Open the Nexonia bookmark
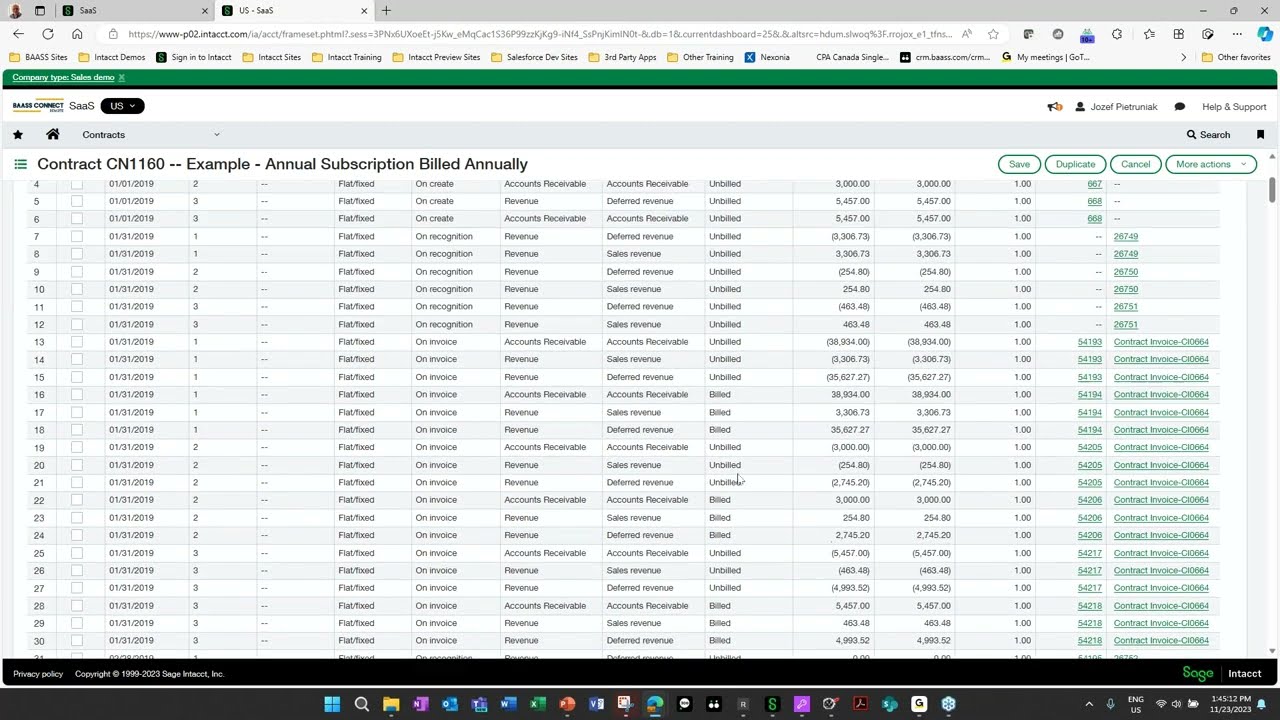Viewport: 1280px width, 720px height. point(767,57)
